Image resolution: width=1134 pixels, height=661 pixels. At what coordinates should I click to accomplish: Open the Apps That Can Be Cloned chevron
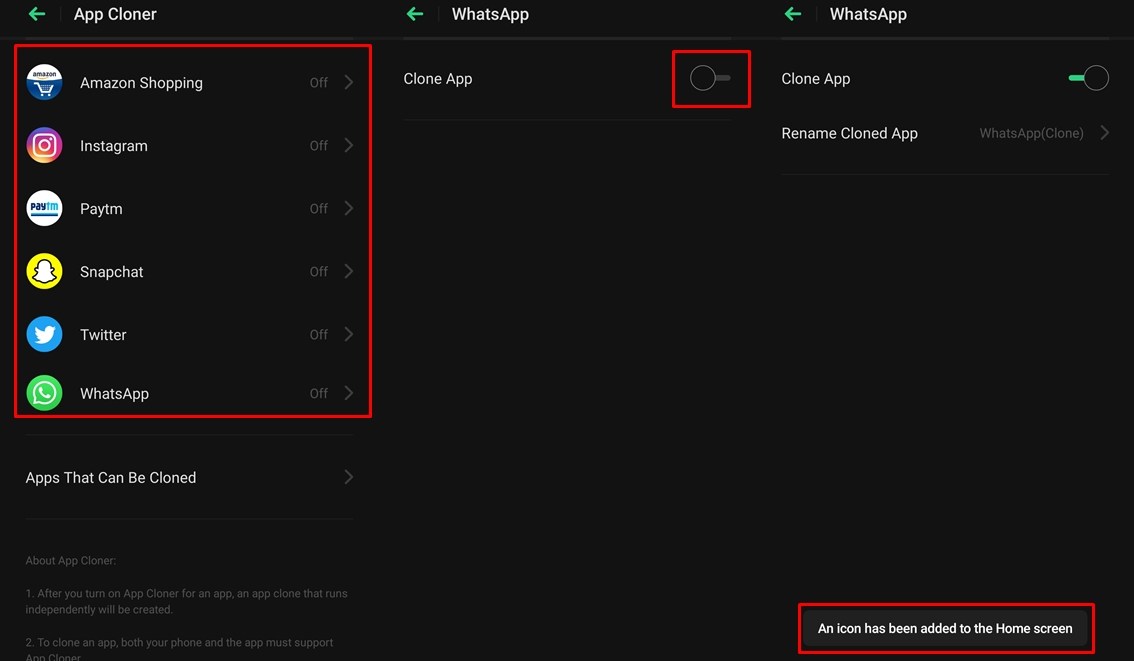coord(349,477)
